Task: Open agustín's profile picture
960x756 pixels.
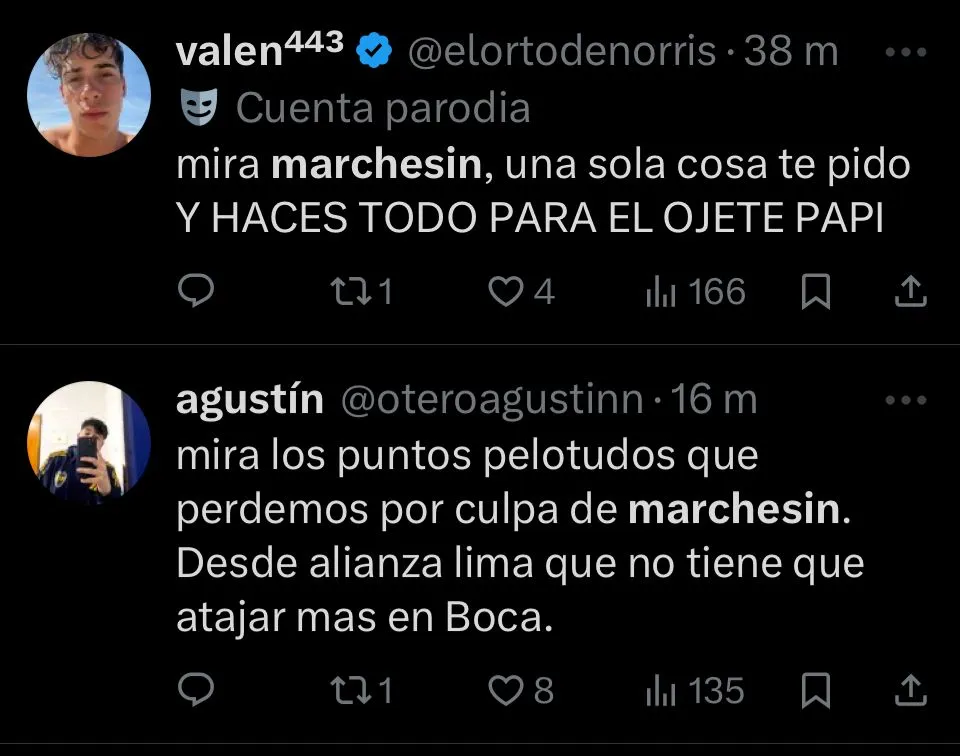Action: coord(88,442)
